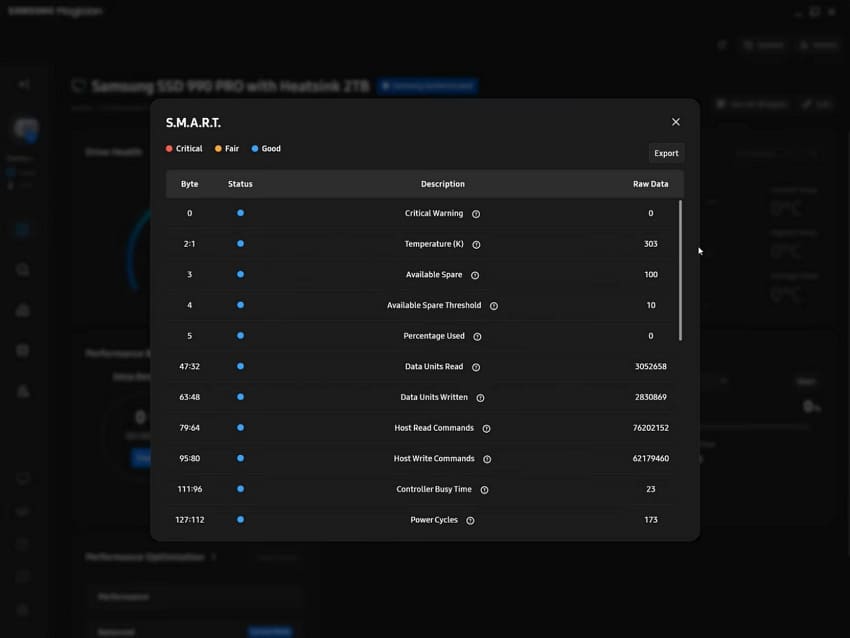
Task: Click the byte value 2:1
Action: (189, 244)
